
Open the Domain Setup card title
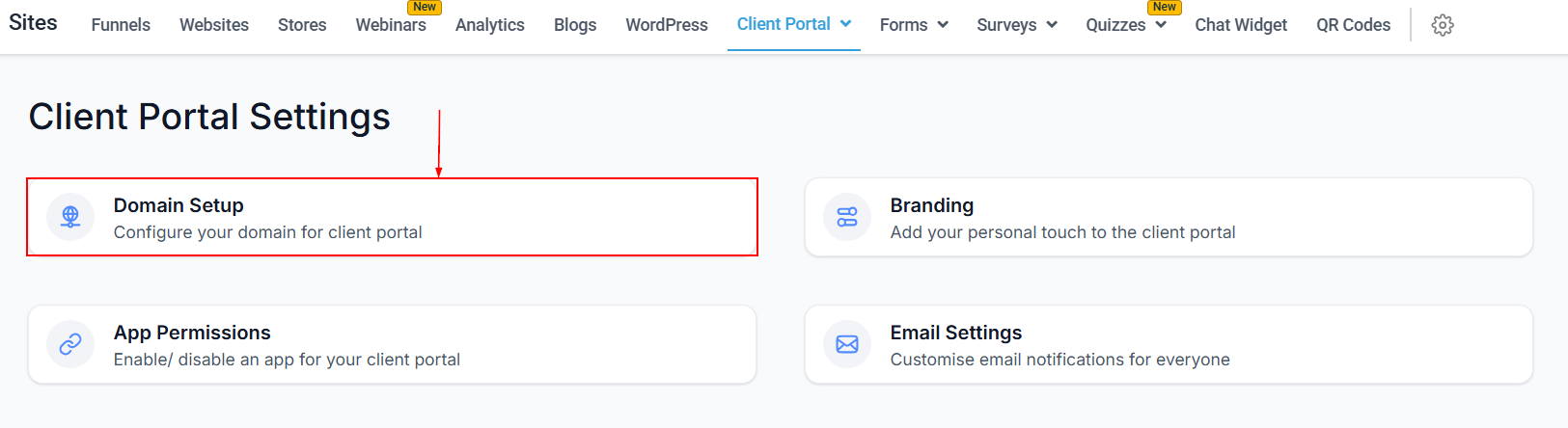coord(179,205)
